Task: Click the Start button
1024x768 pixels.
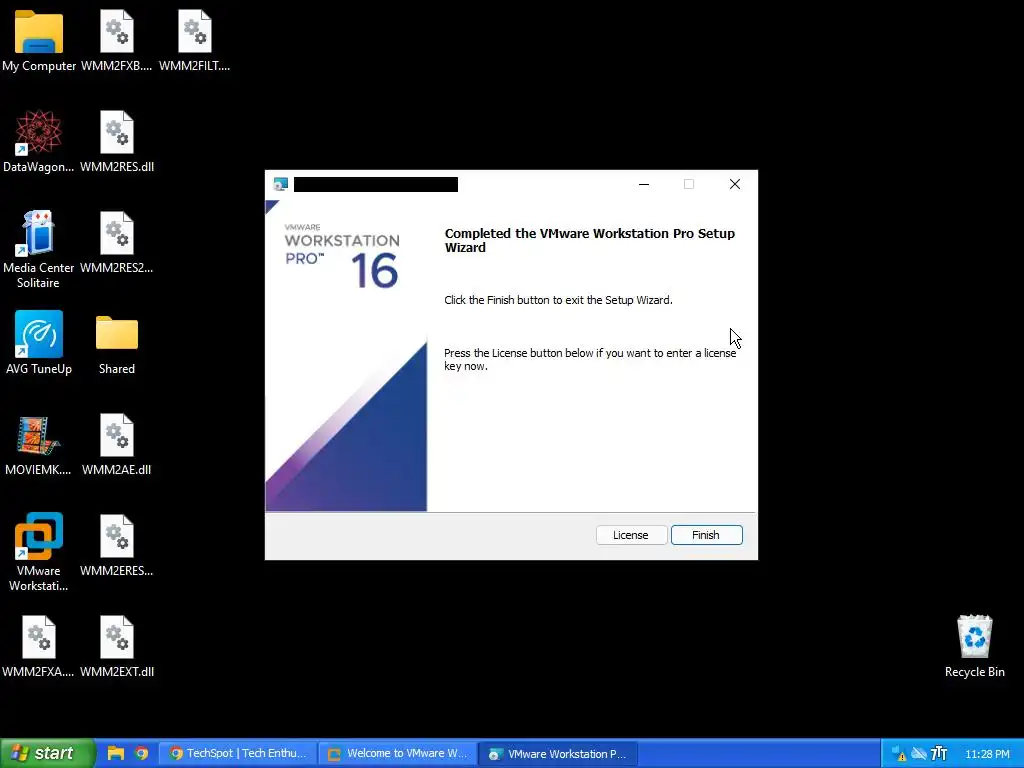Action: 47,753
